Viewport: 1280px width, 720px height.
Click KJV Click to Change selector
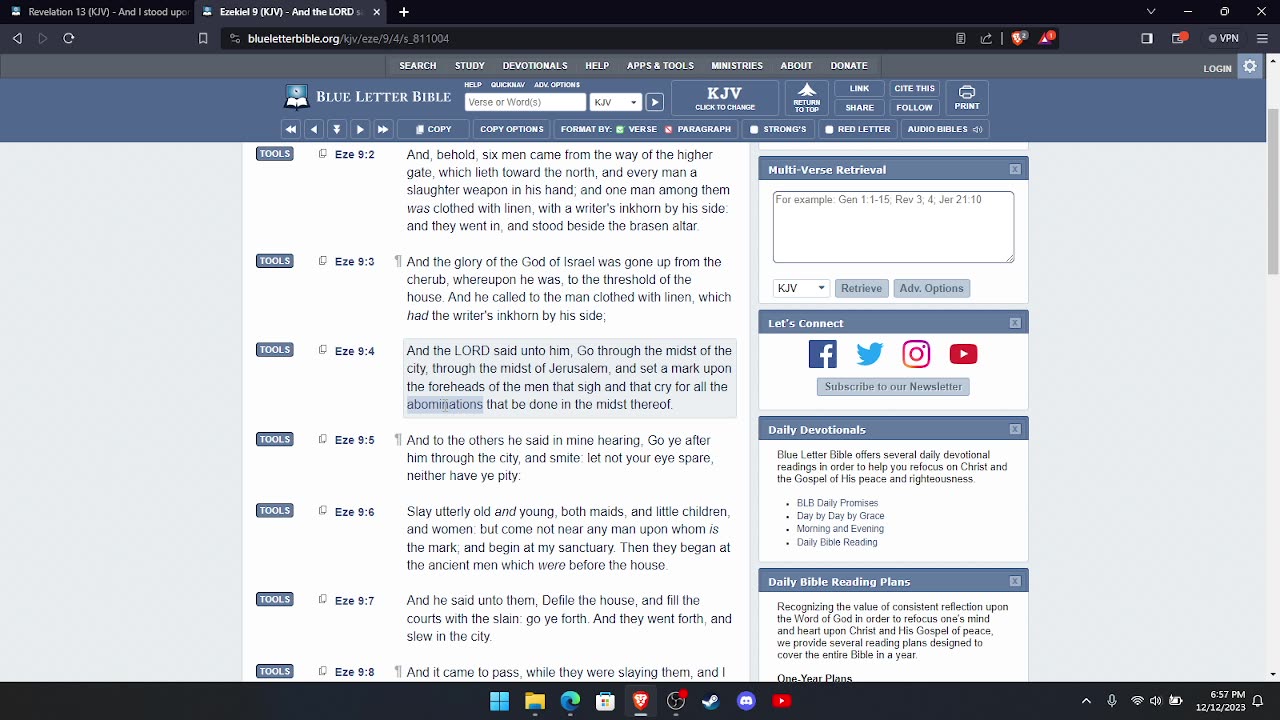tap(725, 98)
